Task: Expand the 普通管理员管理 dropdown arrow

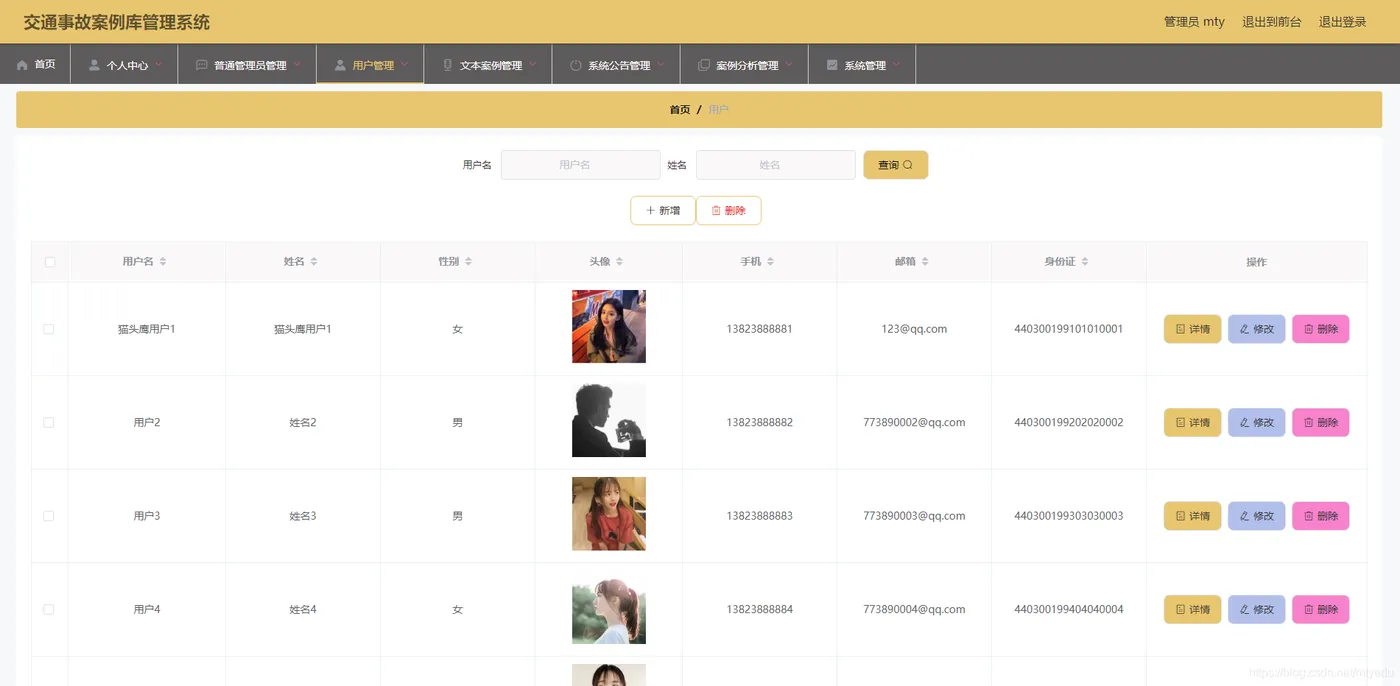Action: [297, 65]
